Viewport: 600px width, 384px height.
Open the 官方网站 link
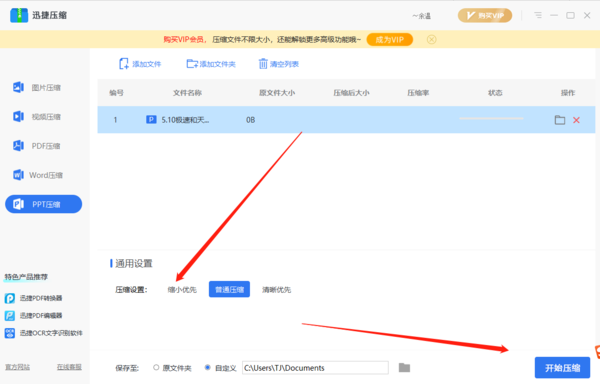pos(17,367)
